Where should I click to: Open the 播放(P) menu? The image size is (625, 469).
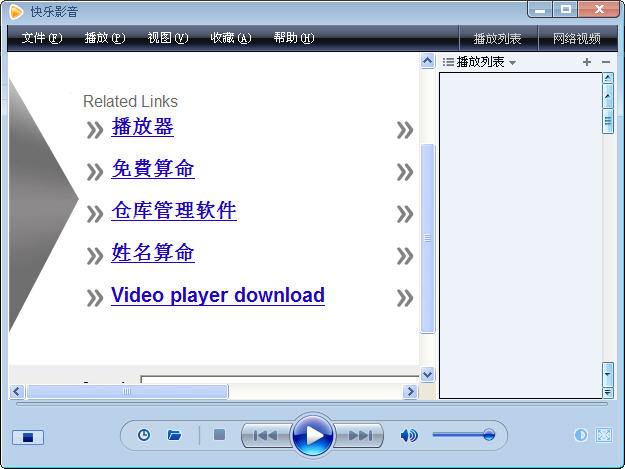pos(105,38)
